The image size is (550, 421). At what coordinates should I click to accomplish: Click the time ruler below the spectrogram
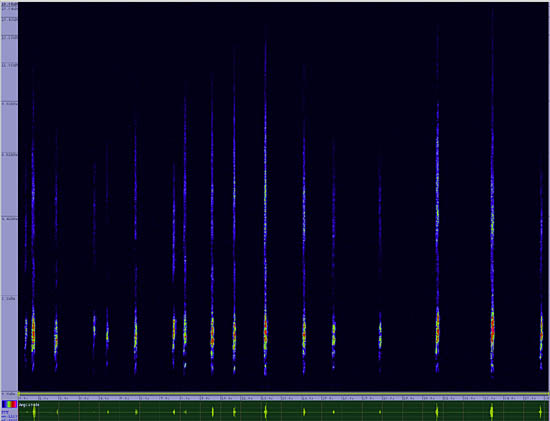tap(284, 399)
